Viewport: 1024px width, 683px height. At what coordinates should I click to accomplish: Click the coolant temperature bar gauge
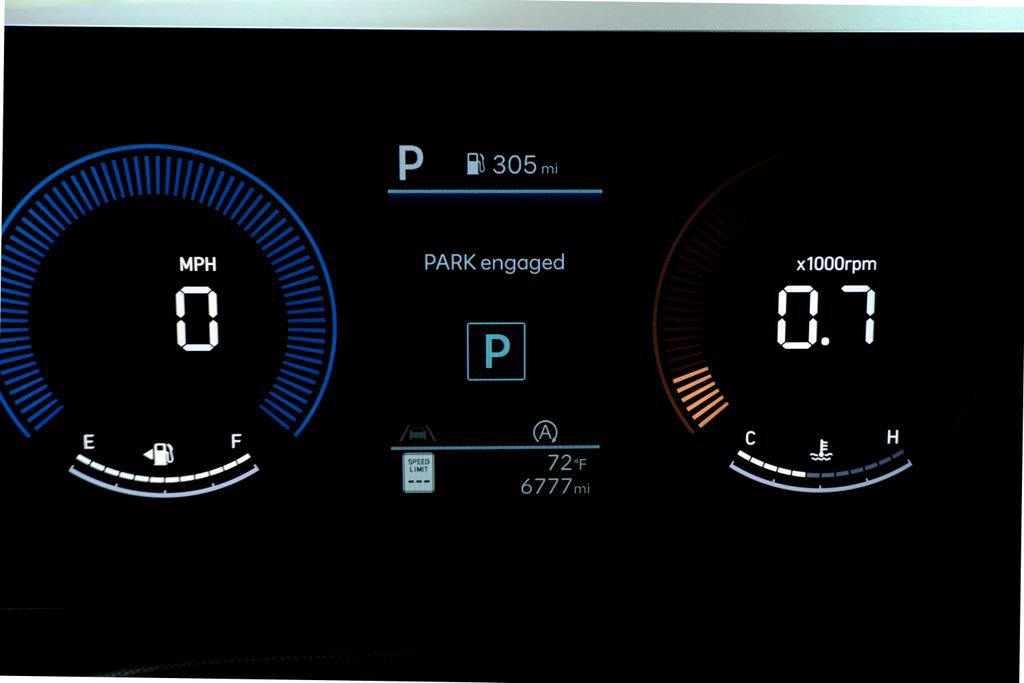(820, 471)
